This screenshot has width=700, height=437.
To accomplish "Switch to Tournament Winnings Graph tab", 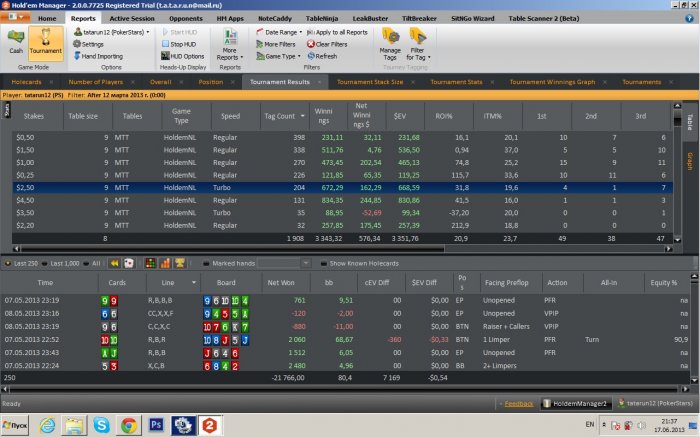I will tap(552, 82).
